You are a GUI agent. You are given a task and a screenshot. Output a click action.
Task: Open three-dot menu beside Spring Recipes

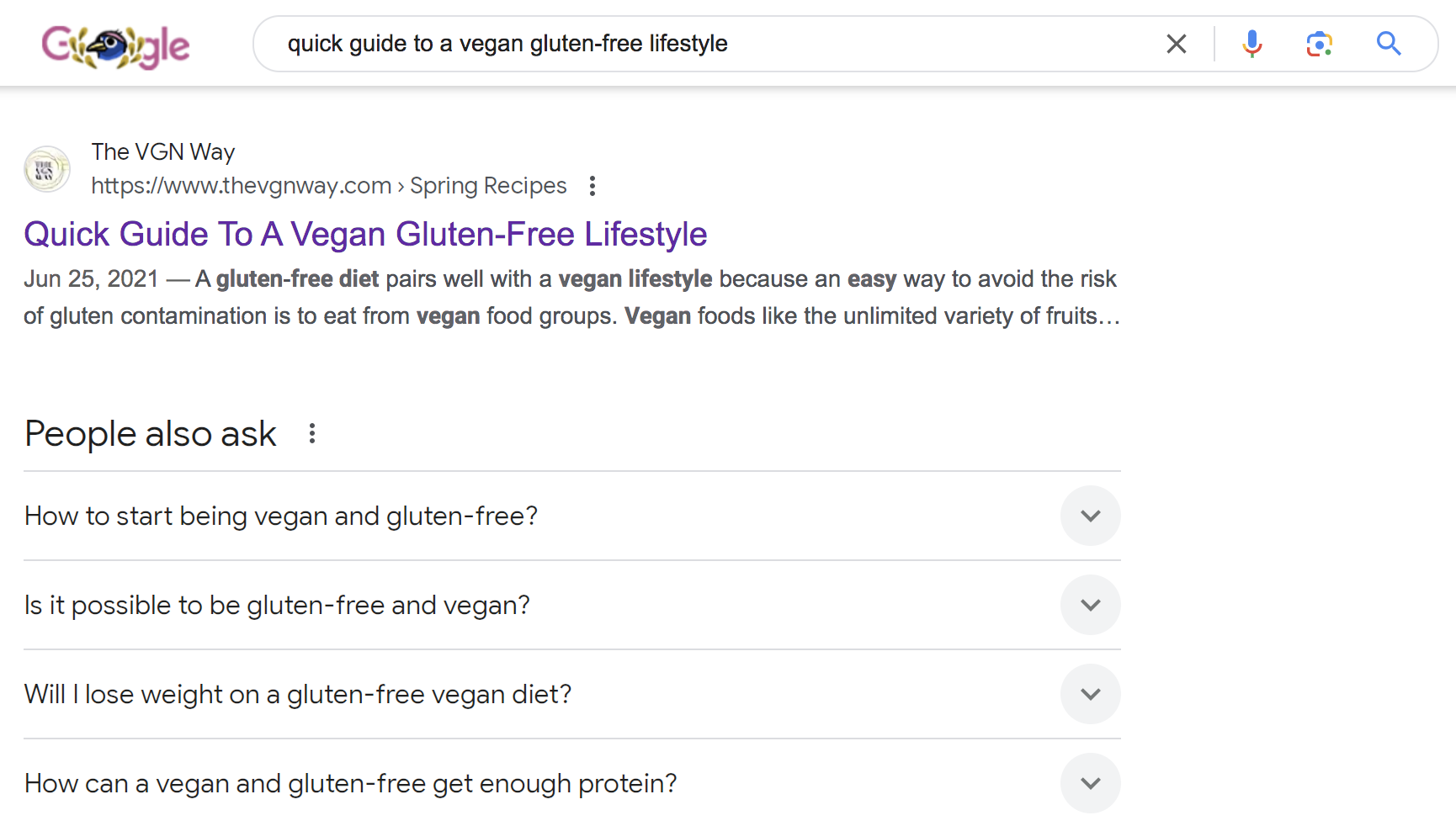click(592, 186)
